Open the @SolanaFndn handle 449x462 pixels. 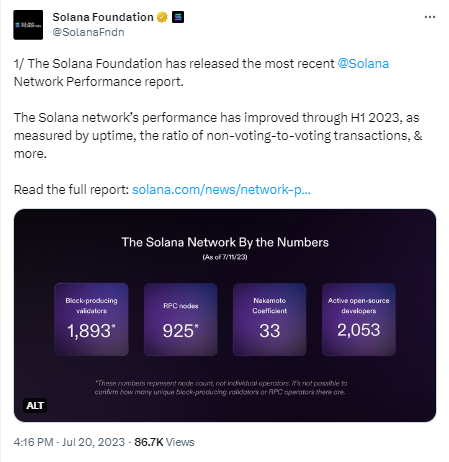pos(88,32)
